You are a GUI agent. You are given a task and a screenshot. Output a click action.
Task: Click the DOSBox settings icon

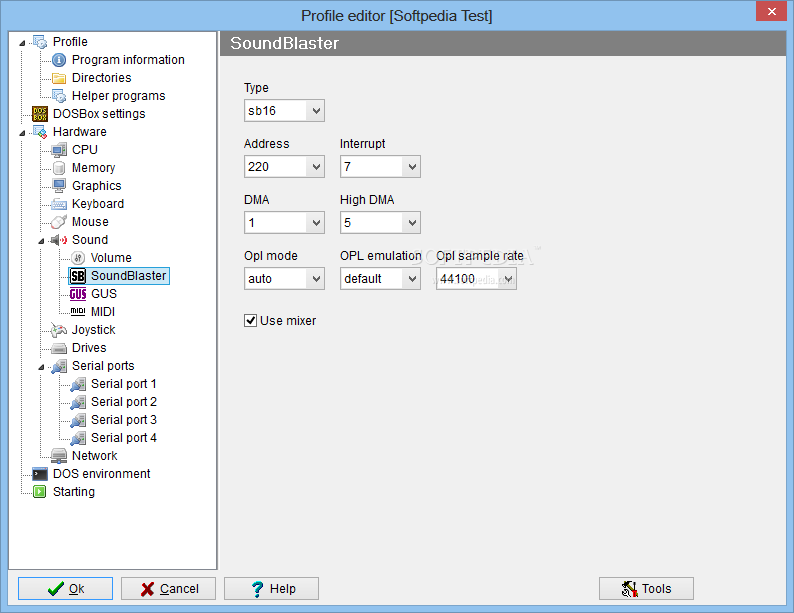(40, 114)
